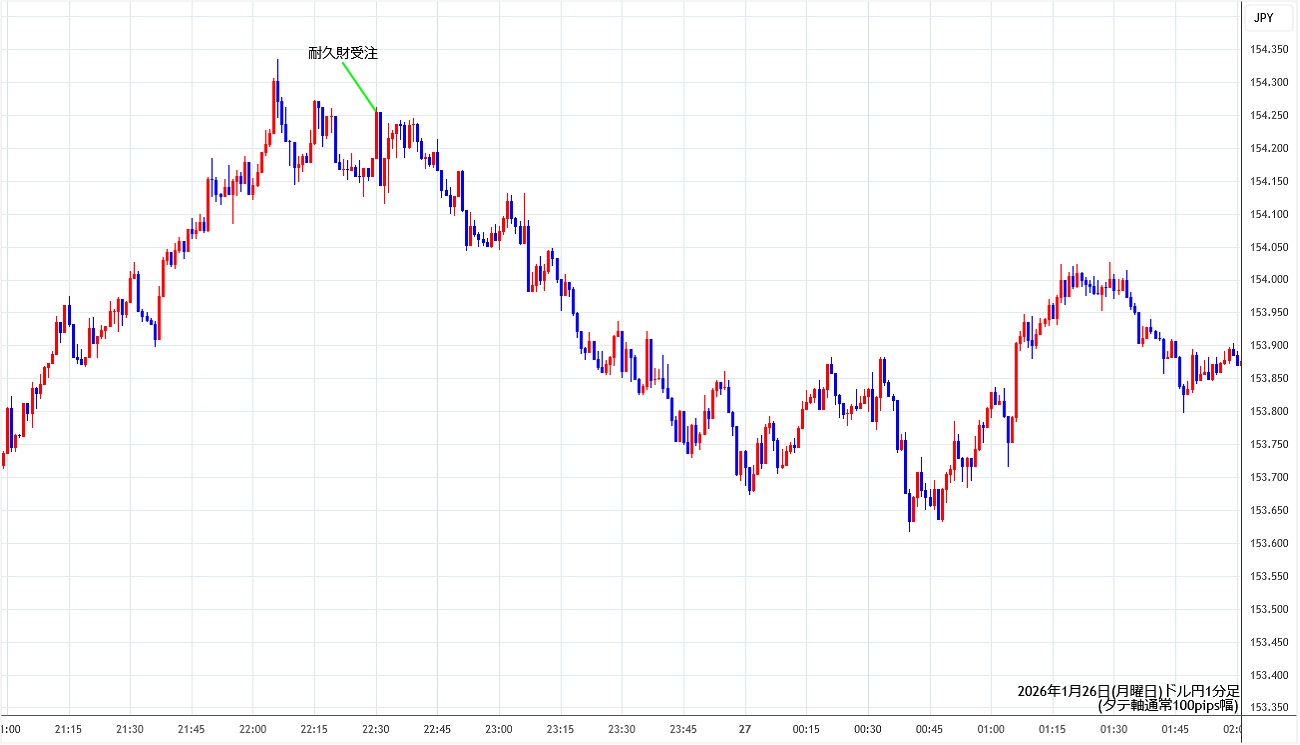The width and height of the screenshot is (1300, 745).
Task: Click the 153.850 price axis label
Action: [x=1269, y=379]
